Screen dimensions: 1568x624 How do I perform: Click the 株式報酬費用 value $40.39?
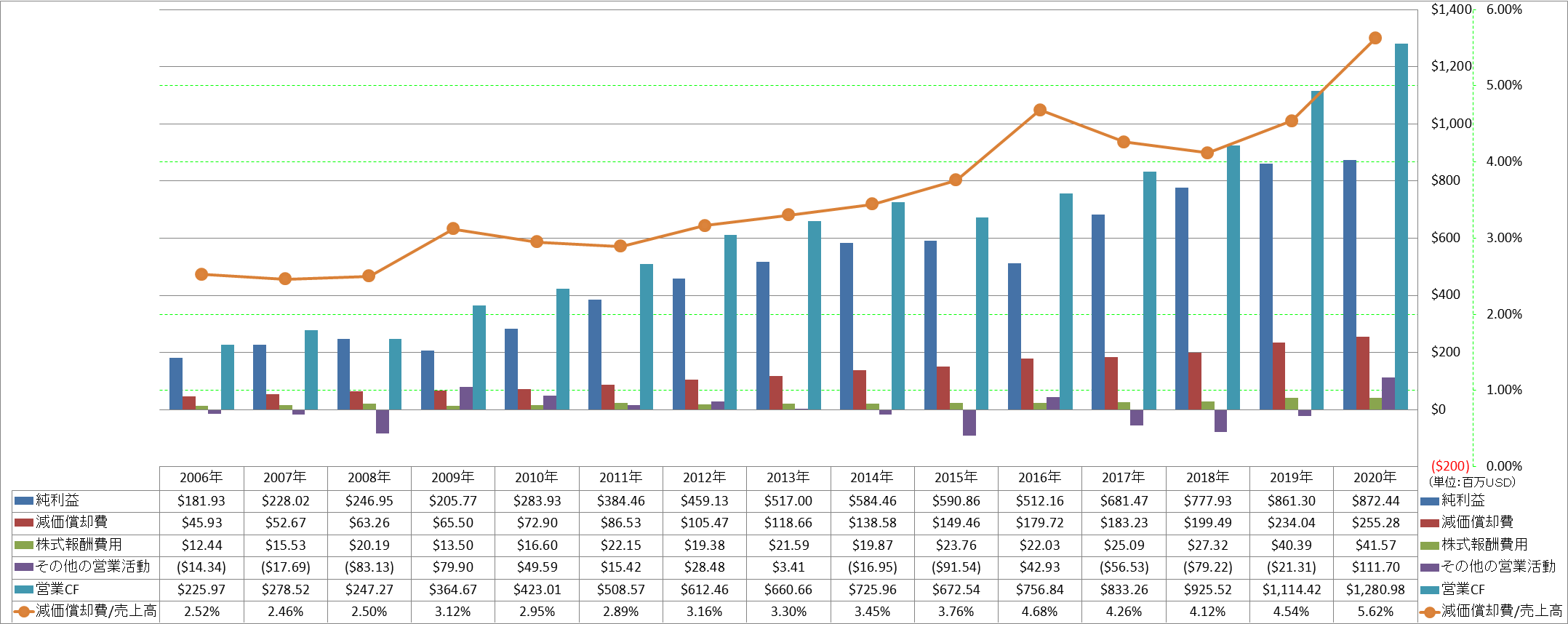pyautogui.click(x=1291, y=545)
